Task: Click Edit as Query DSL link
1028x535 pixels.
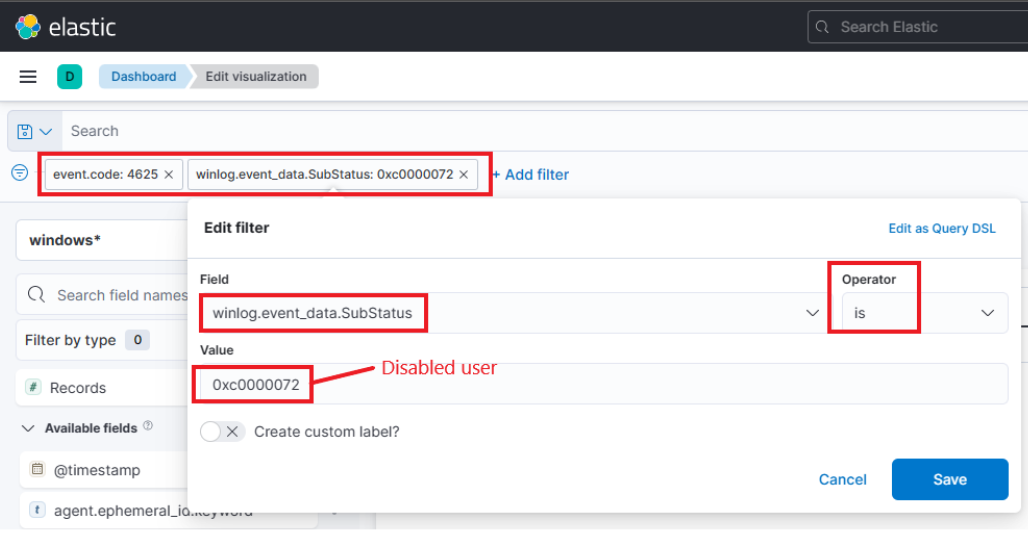Action: (942, 228)
